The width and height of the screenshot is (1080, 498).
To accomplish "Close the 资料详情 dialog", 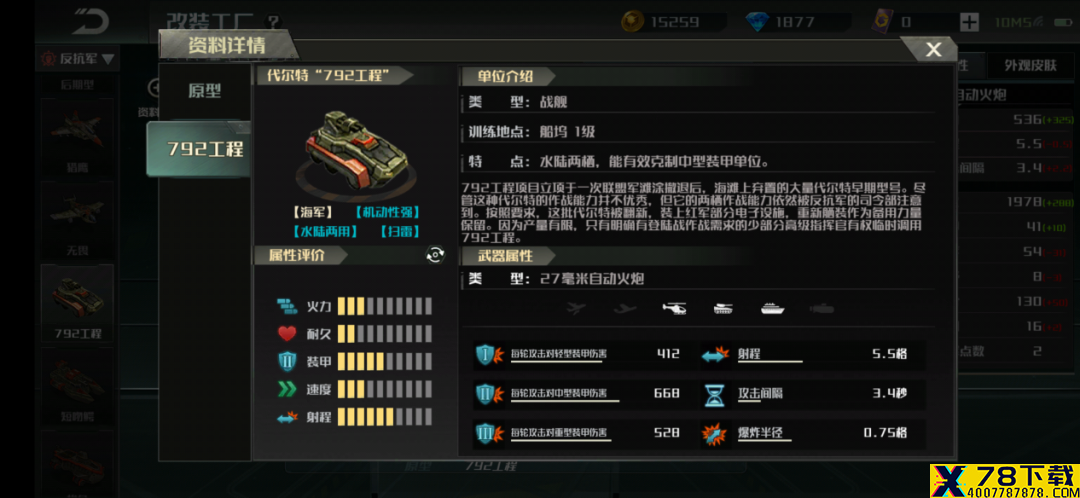I will point(933,50).
